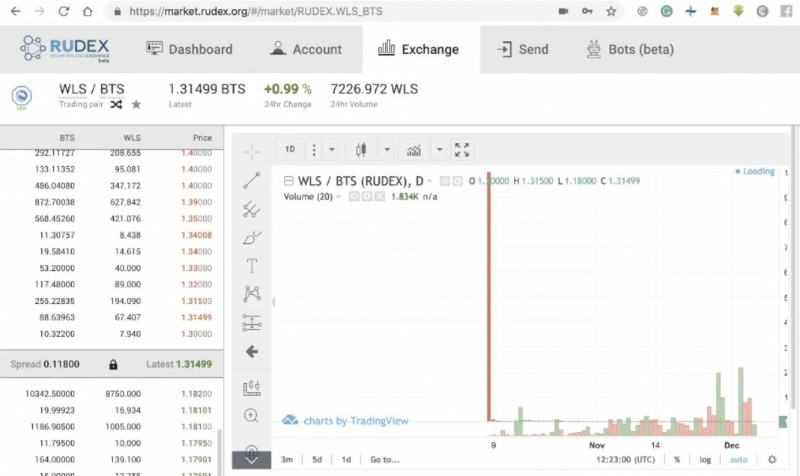Click the page vertical scrollbar
Screen dimensions: 800x476
(794, 265)
